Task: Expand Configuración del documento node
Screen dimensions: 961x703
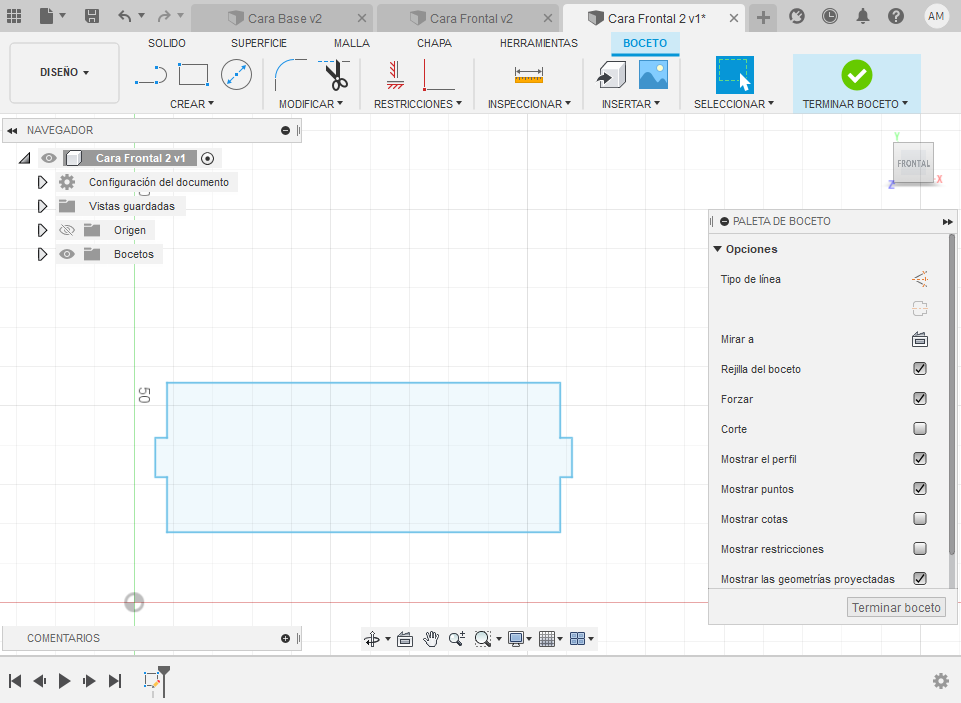Action: click(42, 182)
